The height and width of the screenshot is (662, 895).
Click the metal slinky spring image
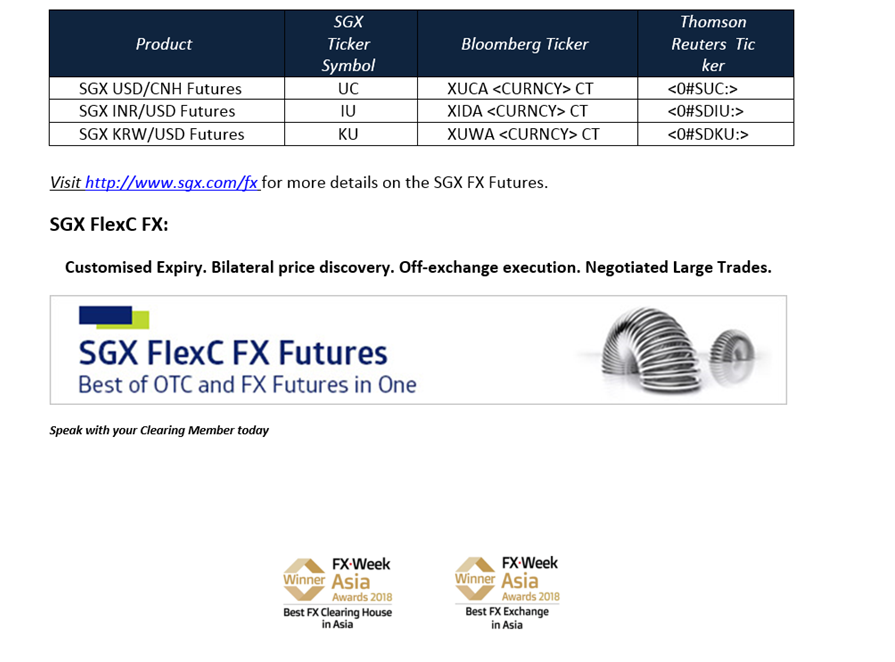[x=651, y=350]
